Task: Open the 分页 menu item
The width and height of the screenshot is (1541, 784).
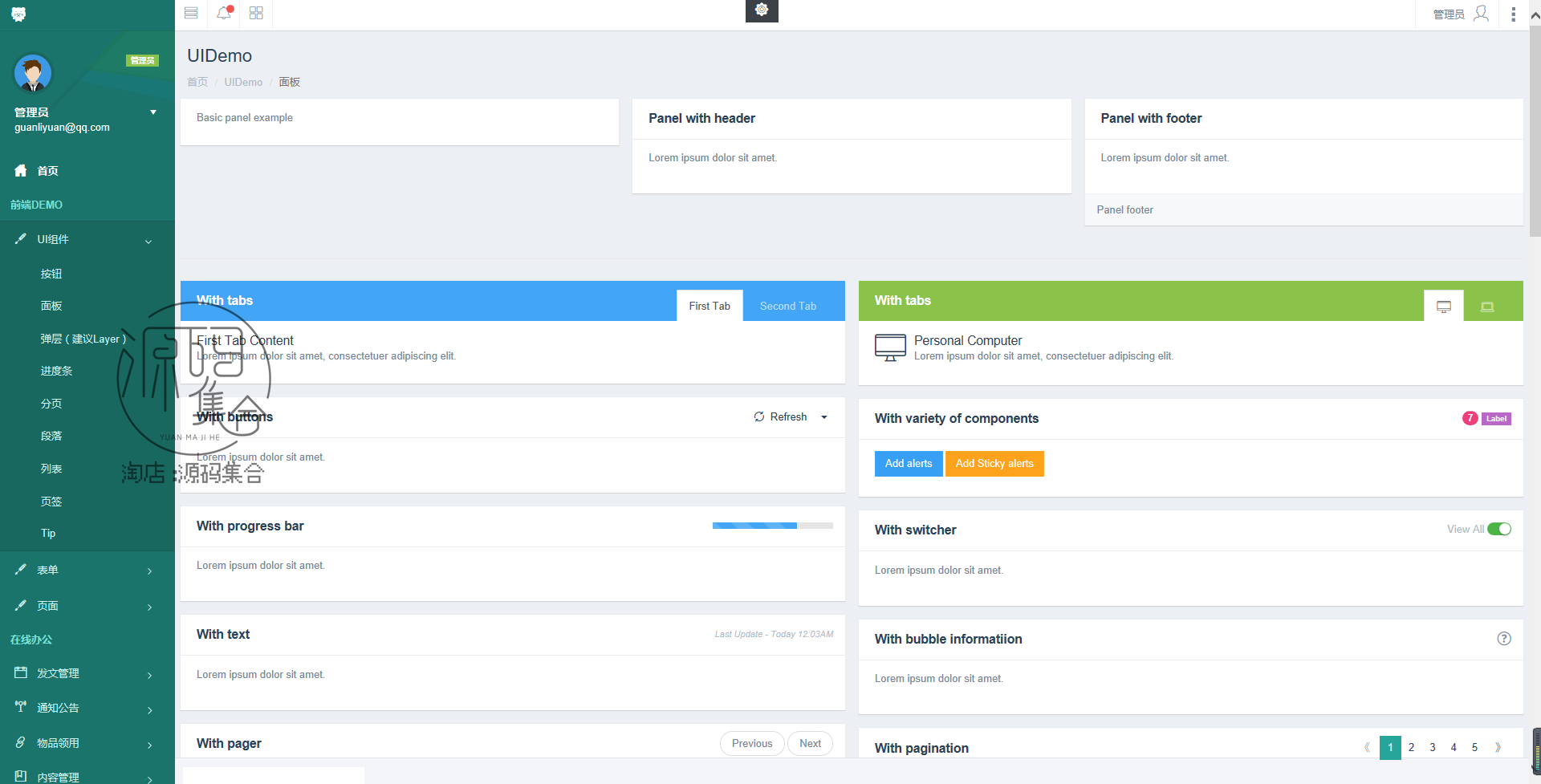Action: pos(51,404)
